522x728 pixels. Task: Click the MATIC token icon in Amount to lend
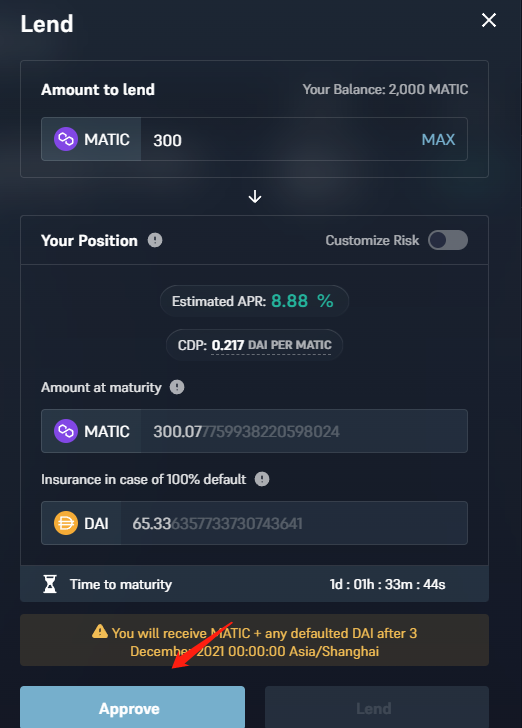[x=66, y=139]
